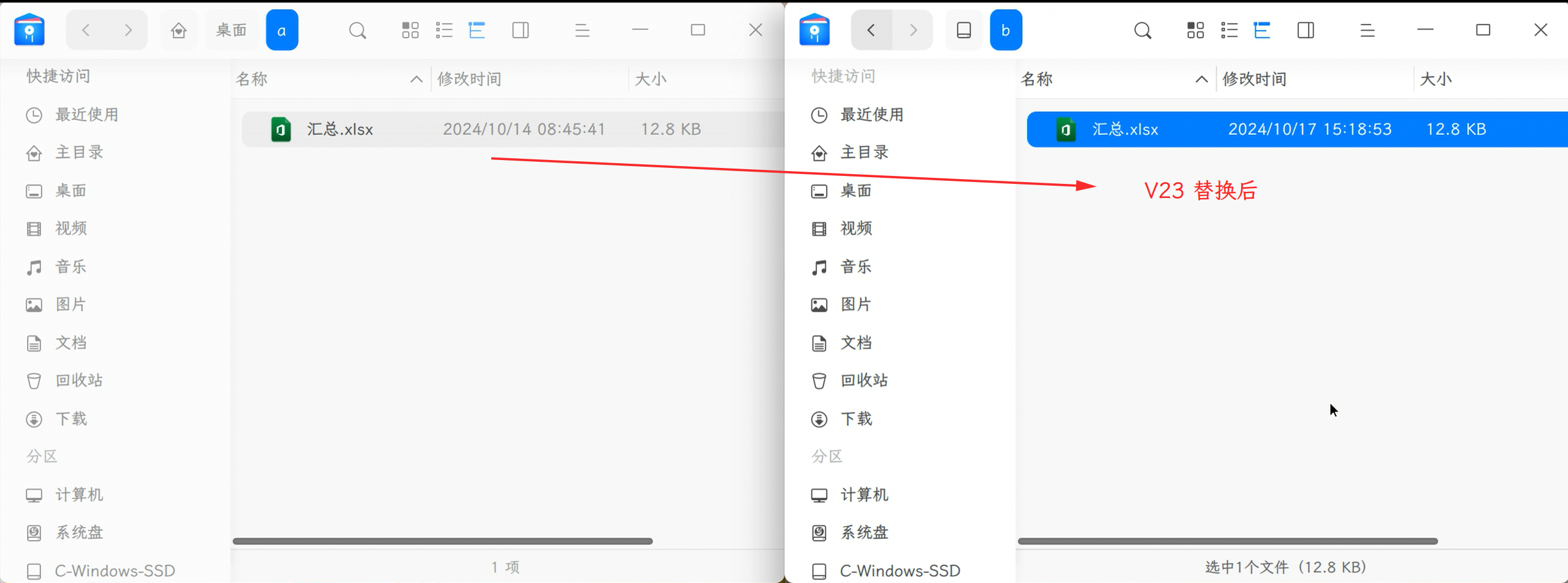The height and width of the screenshot is (583, 1568).
Task: Toggle the detail side panel in right window
Action: coord(1306,30)
